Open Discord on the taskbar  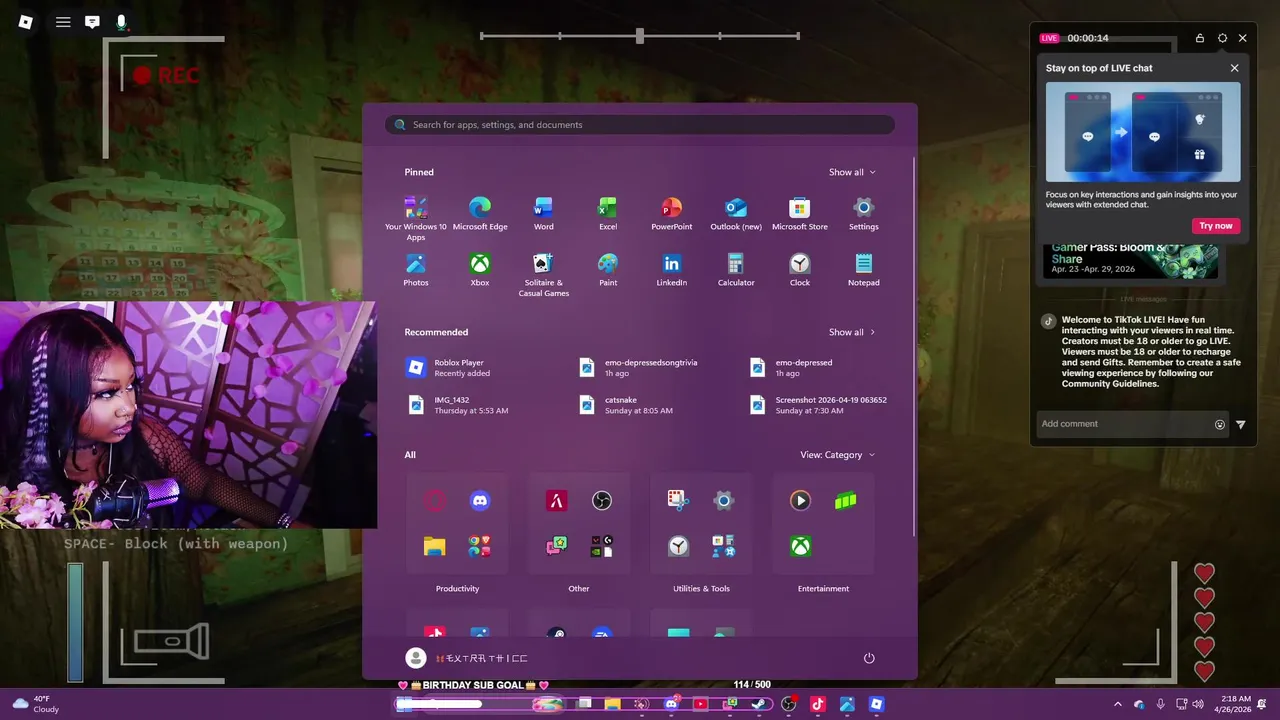click(671, 704)
